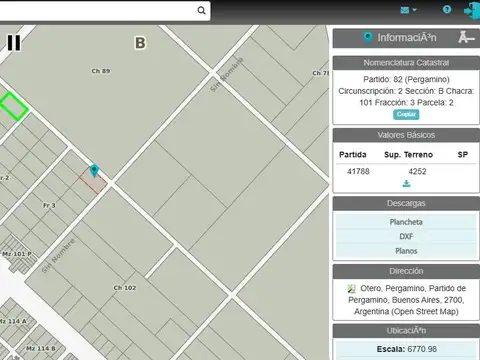Pause with the pause icon on map
Screen dimensions: 480x360
coord(14,43)
